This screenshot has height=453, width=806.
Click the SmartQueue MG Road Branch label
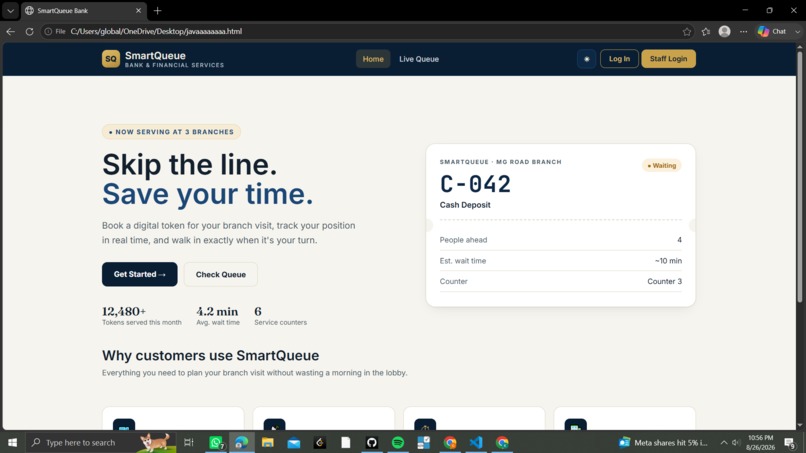tap(500, 162)
